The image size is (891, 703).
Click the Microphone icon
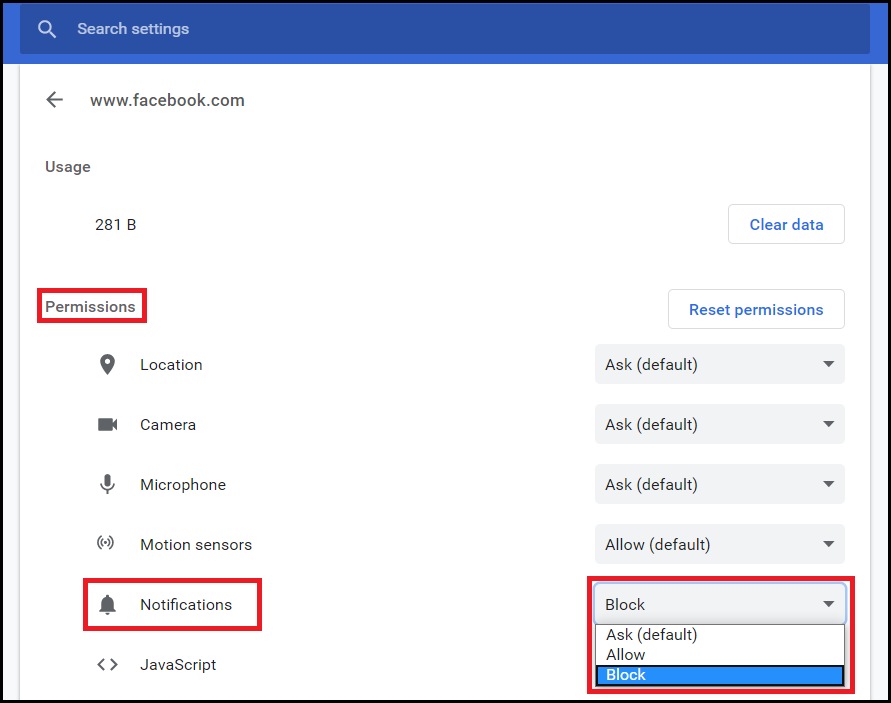pyautogui.click(x=107, y=485)
